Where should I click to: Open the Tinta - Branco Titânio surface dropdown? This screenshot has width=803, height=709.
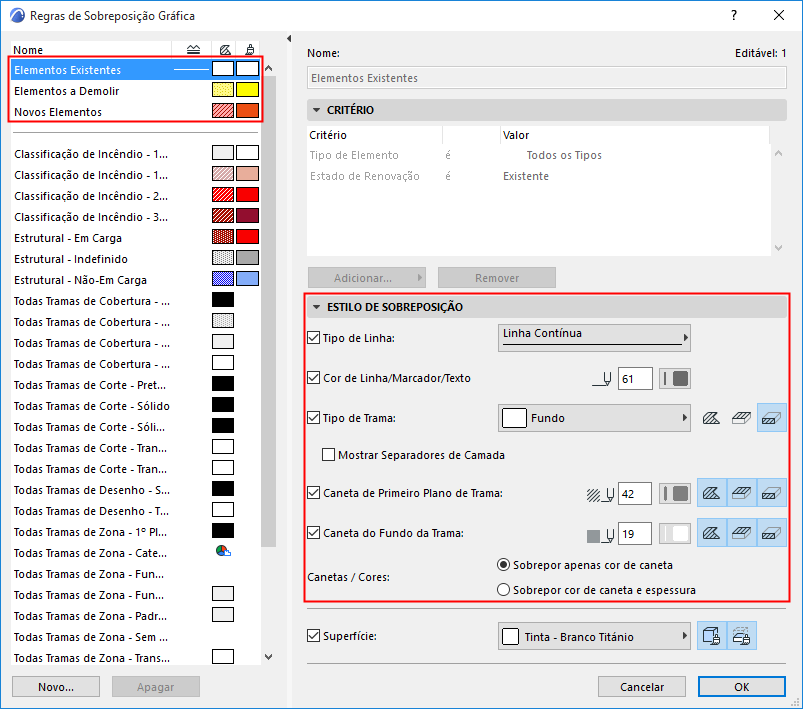point(594,636)
